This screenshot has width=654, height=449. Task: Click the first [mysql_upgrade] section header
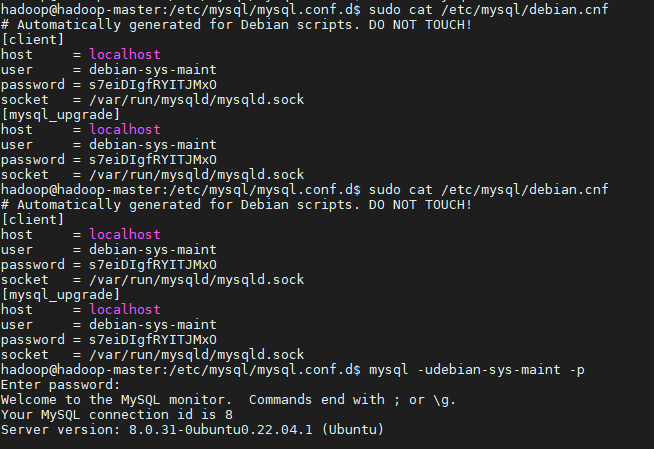coord(60,115)
